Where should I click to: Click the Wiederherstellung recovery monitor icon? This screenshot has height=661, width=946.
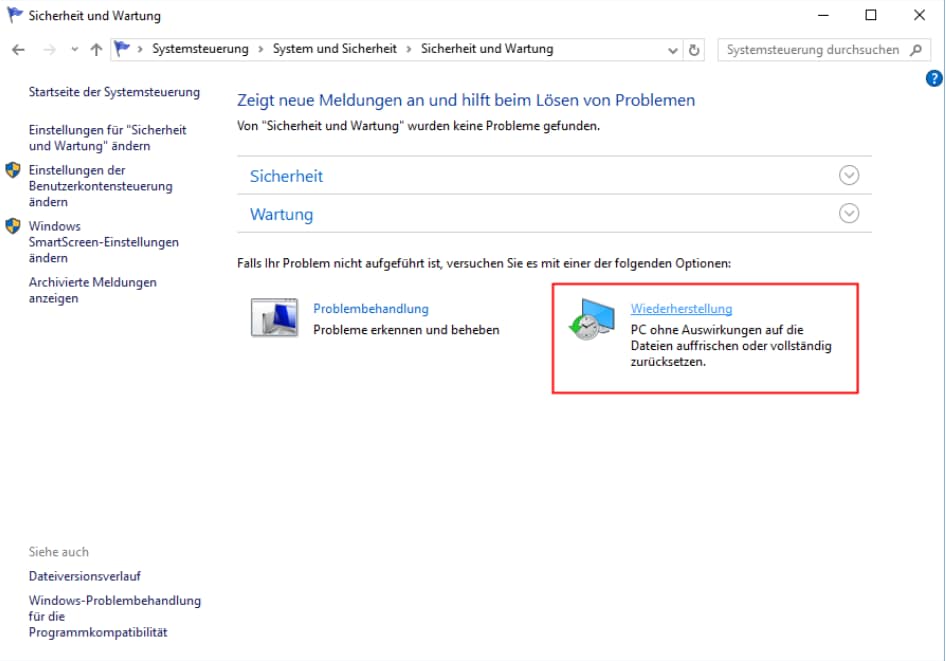[x=591, y=321]
